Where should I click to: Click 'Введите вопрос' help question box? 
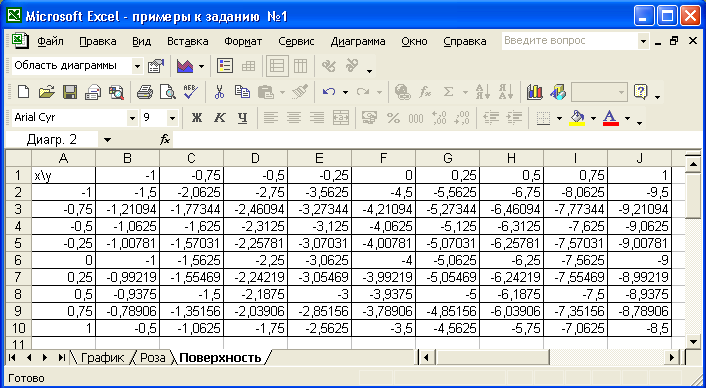[x=570, y=41]
